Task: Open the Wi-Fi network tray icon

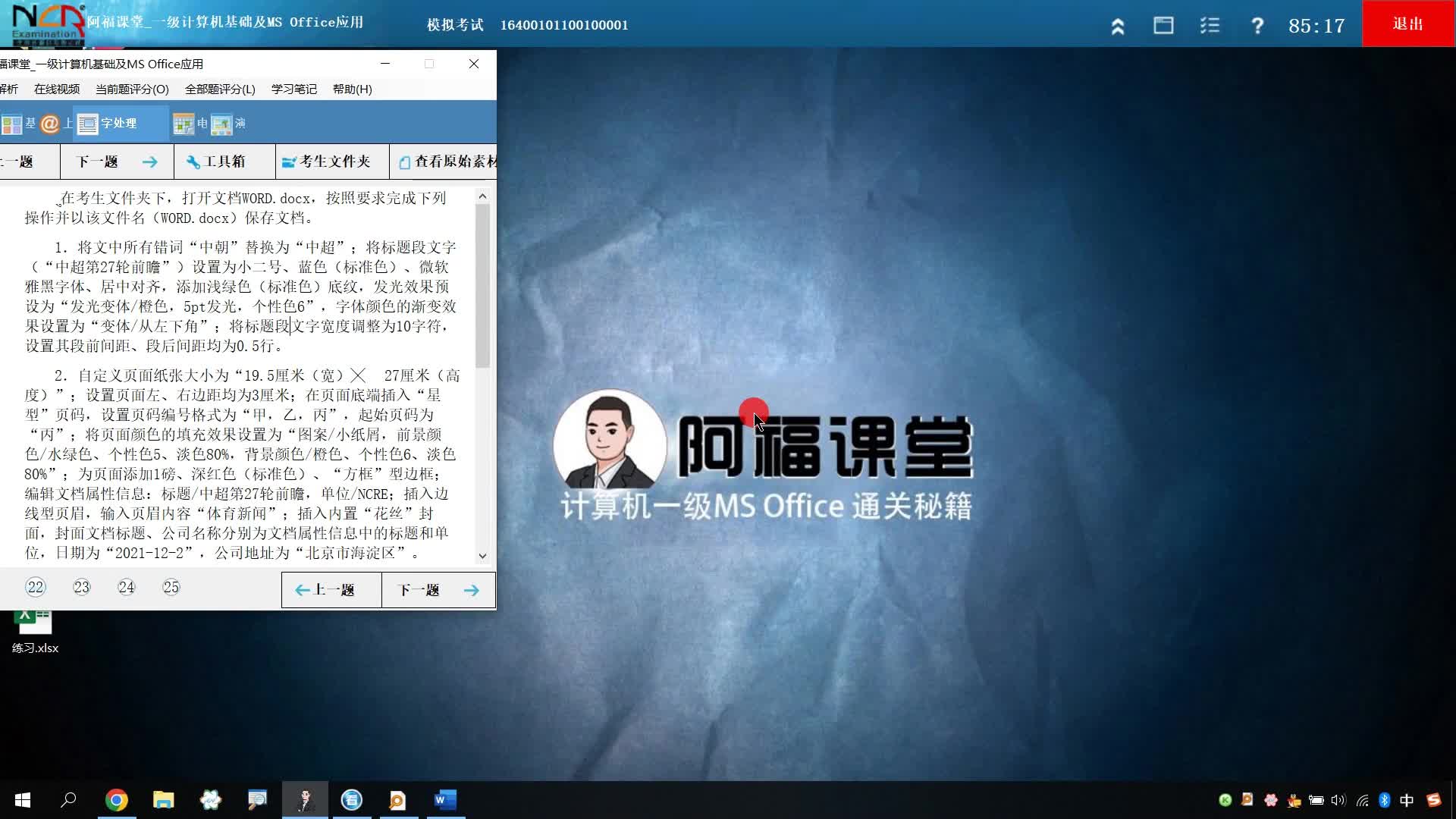Action: tap(1362, 800)
